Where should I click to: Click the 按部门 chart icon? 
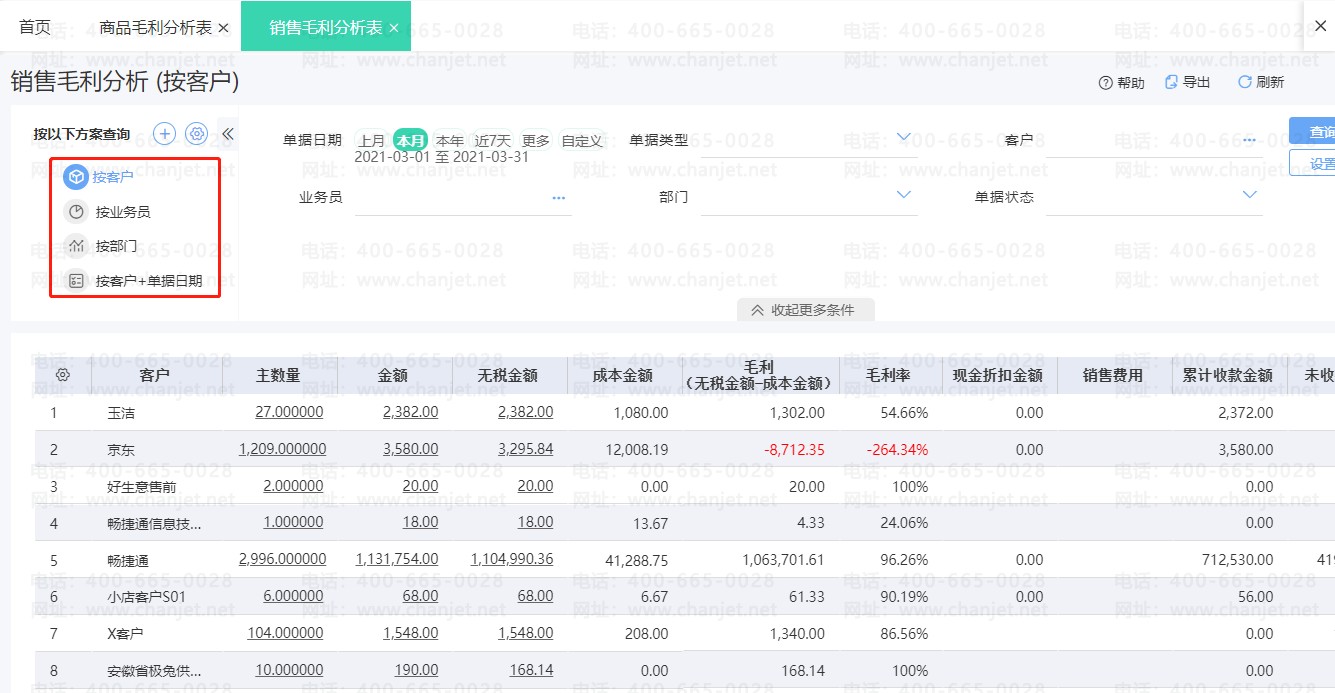76,246
